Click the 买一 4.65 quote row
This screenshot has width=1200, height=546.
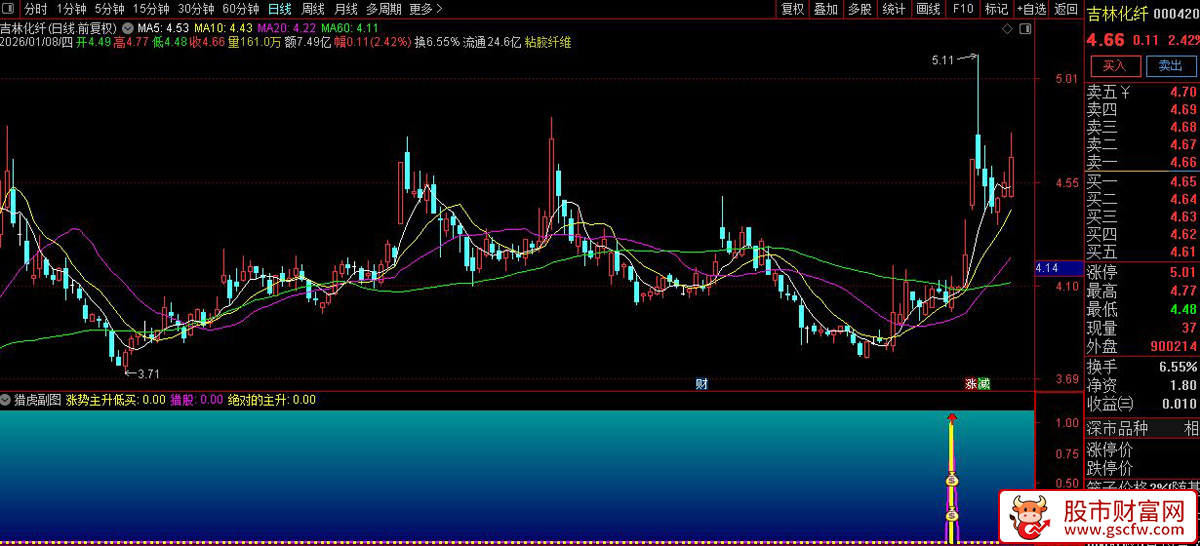(1142, 182)
